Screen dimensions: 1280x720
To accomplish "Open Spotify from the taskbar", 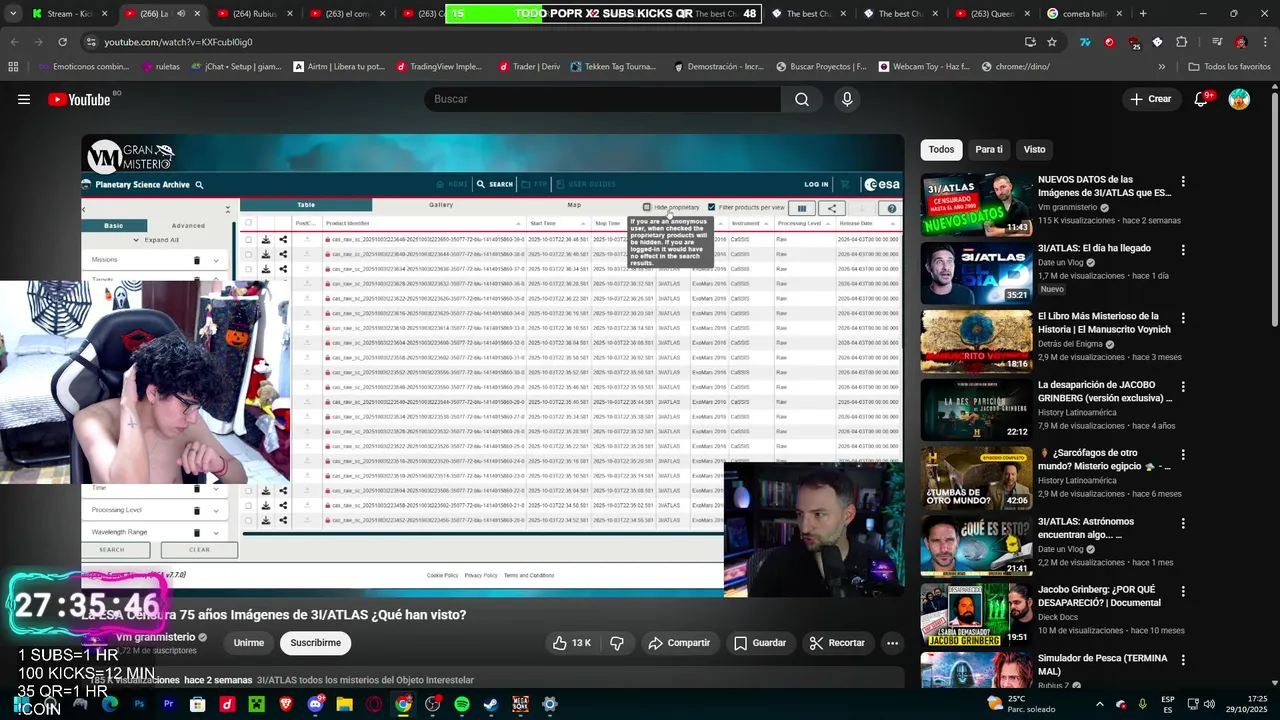I will tap(461, 704).
